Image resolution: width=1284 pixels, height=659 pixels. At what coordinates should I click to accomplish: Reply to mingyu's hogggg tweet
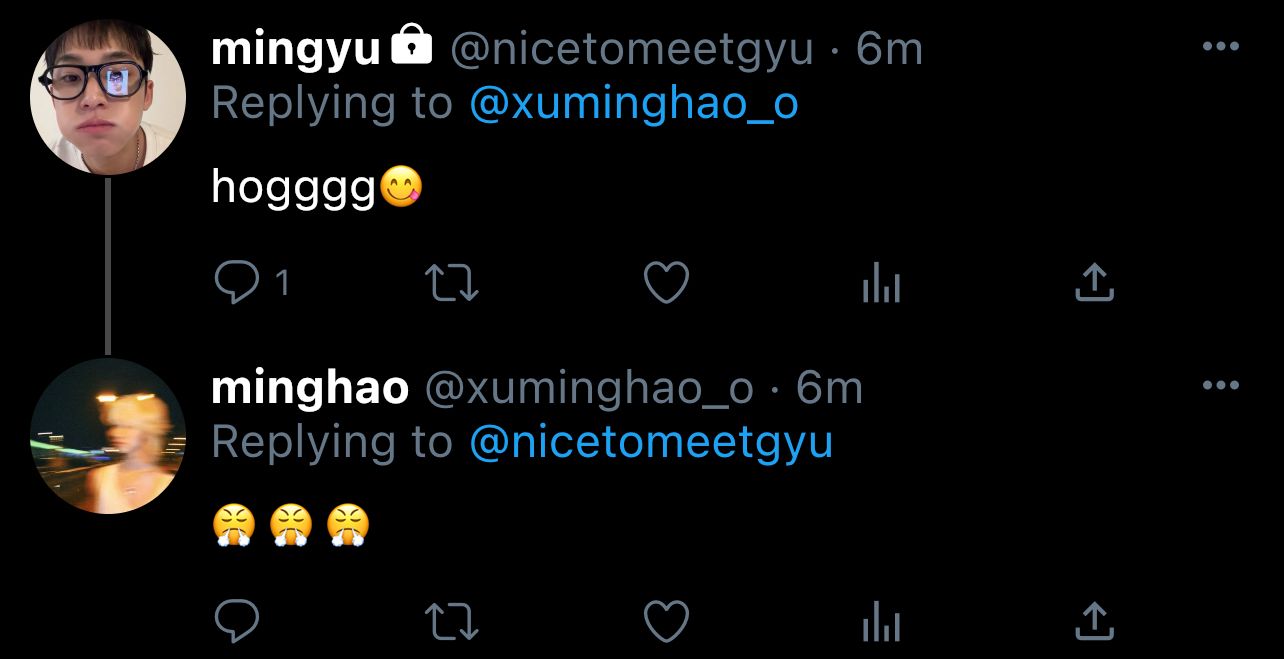237,284
